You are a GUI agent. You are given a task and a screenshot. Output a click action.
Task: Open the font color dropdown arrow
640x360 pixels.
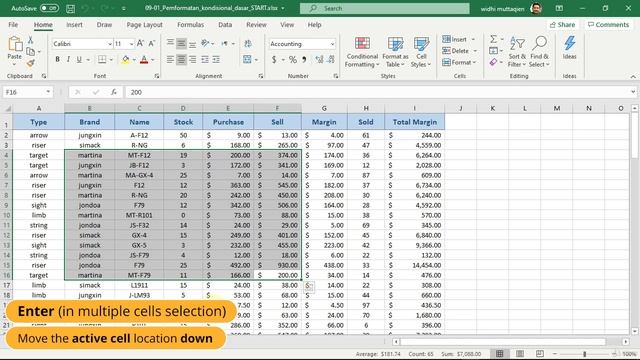coord(153,60)
